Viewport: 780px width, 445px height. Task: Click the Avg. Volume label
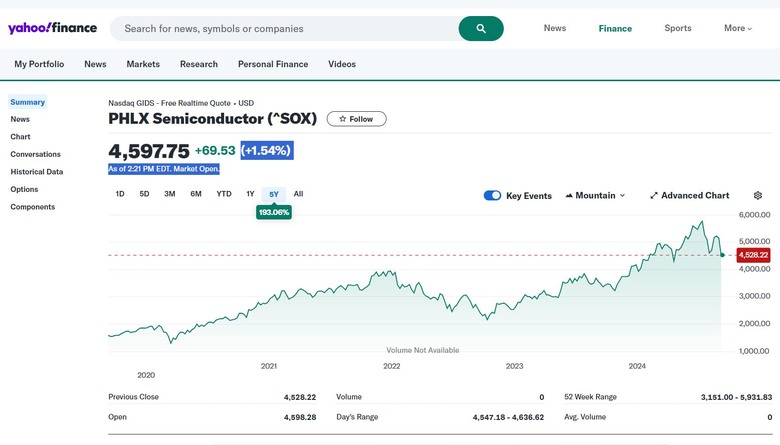[585, 417]
